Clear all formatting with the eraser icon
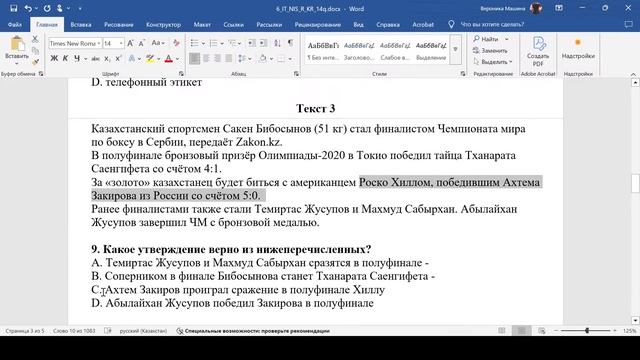Screen dimensions: 640x360 tap(176, 43)
